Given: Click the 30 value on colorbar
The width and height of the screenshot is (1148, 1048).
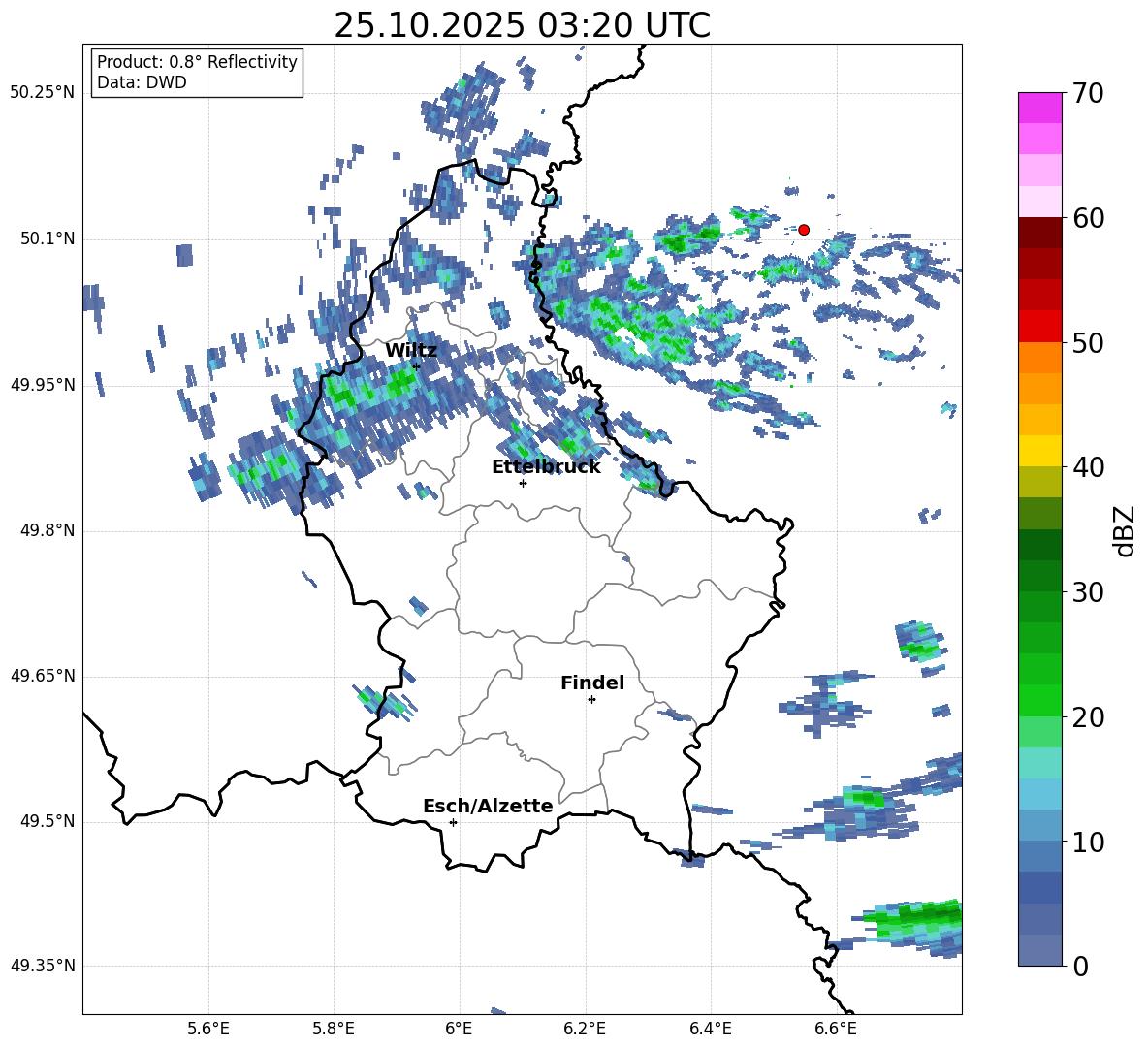Looking at the screenshot, I should [1089, 592].
